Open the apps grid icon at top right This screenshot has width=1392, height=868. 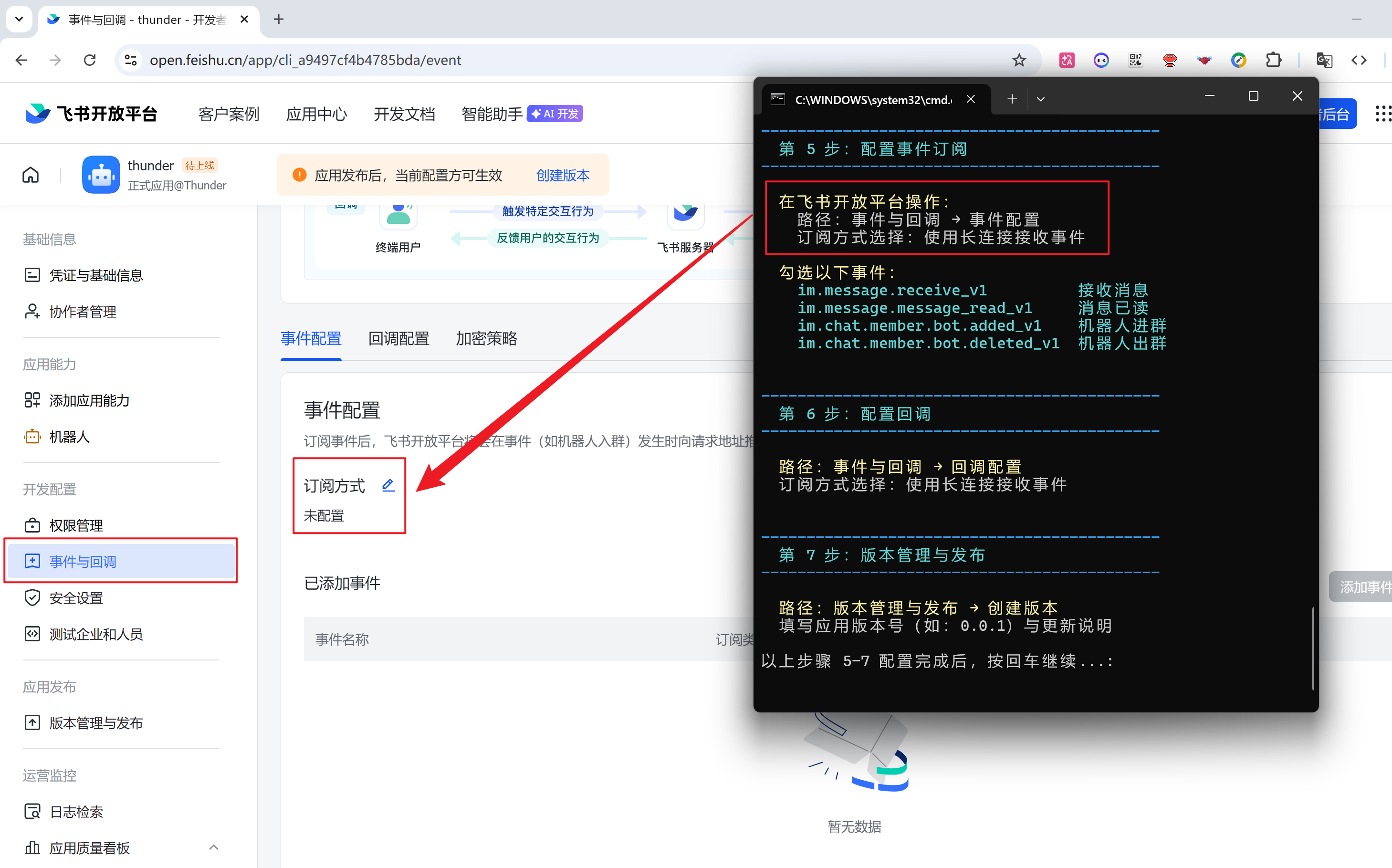coord(1382,114)
